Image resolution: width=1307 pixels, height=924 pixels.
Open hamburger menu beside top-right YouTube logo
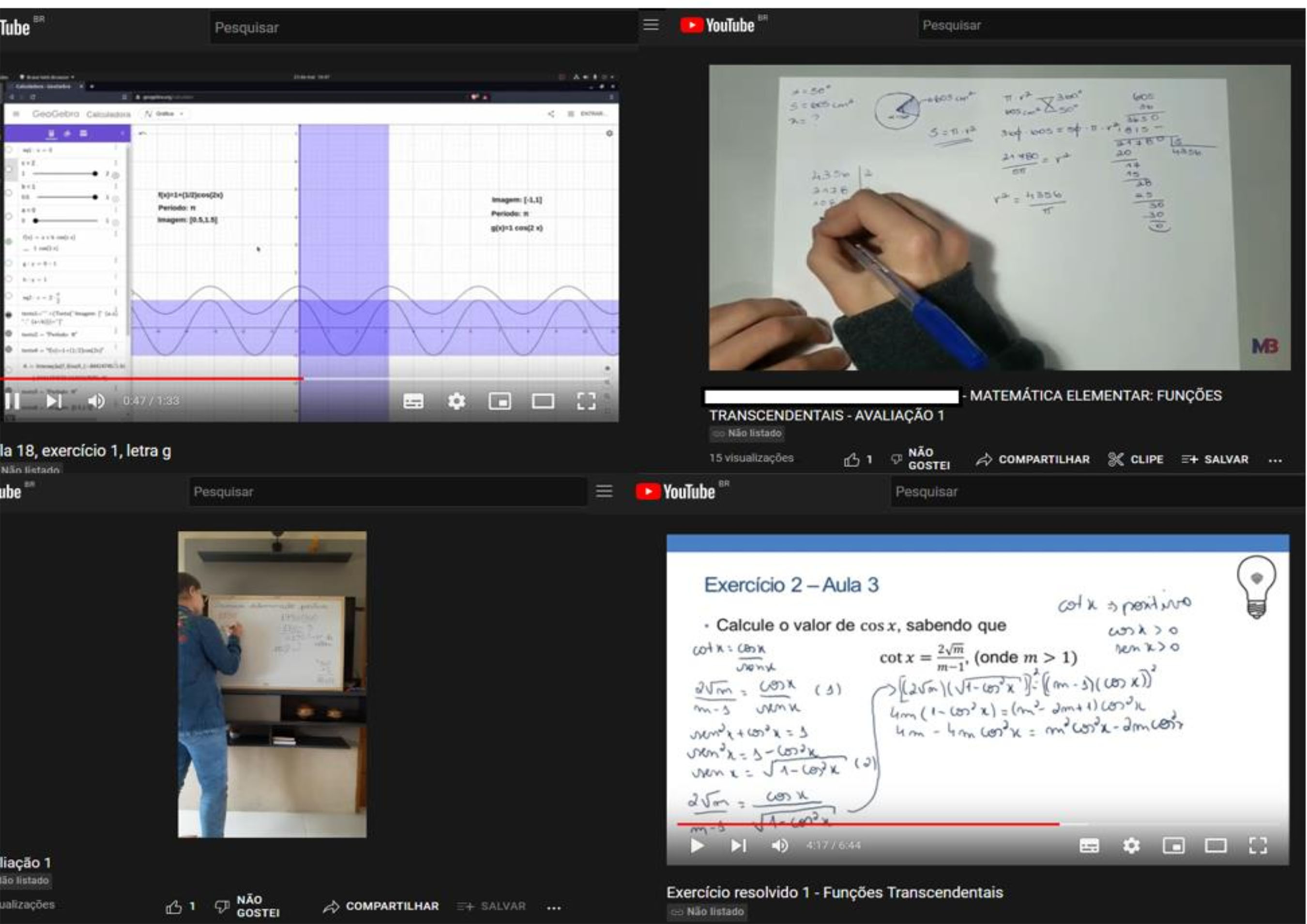tap(651, 25)
